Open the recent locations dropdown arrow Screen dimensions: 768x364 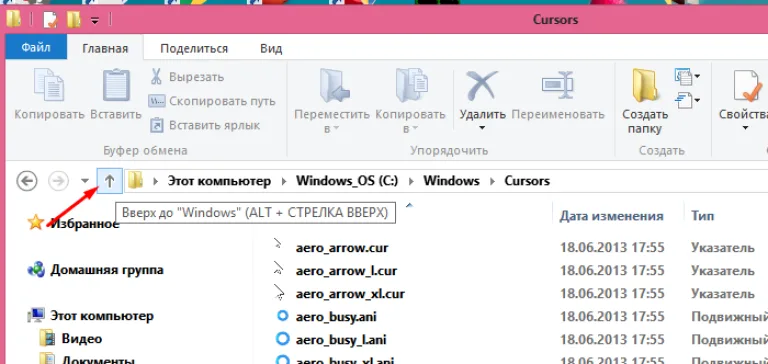click(x=85, y=181)
